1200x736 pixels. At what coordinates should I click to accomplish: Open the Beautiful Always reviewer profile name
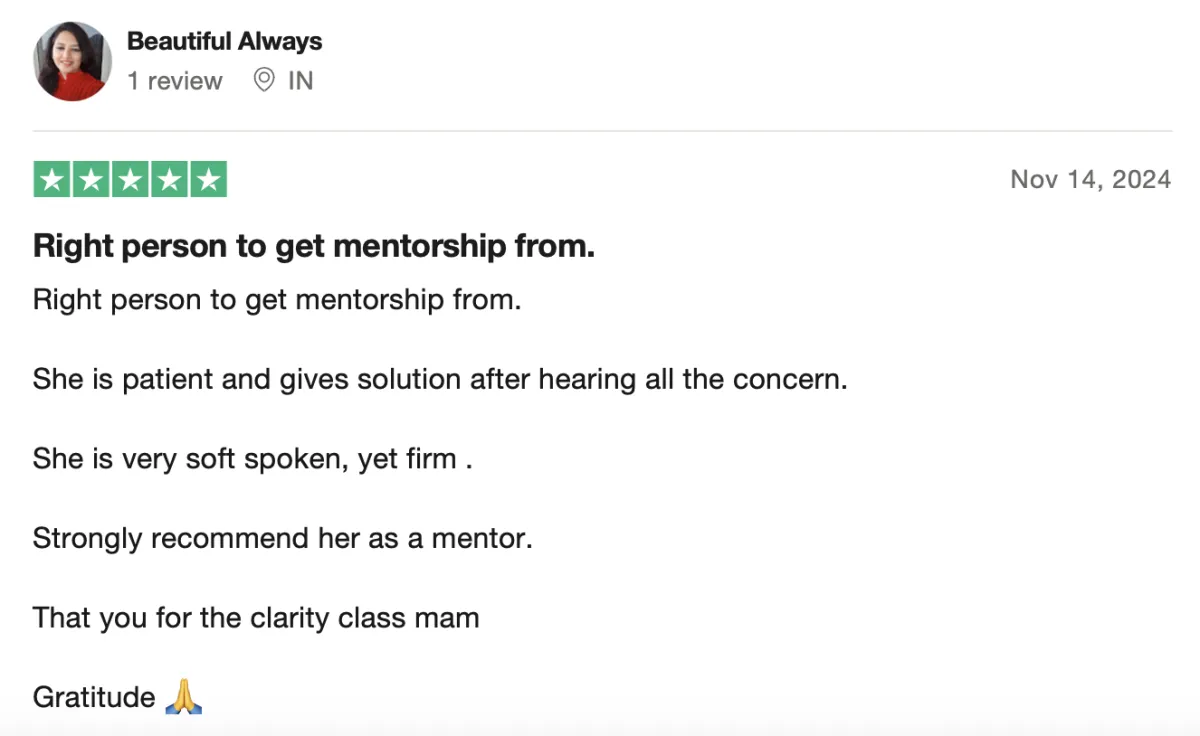(x=224, y=42)
